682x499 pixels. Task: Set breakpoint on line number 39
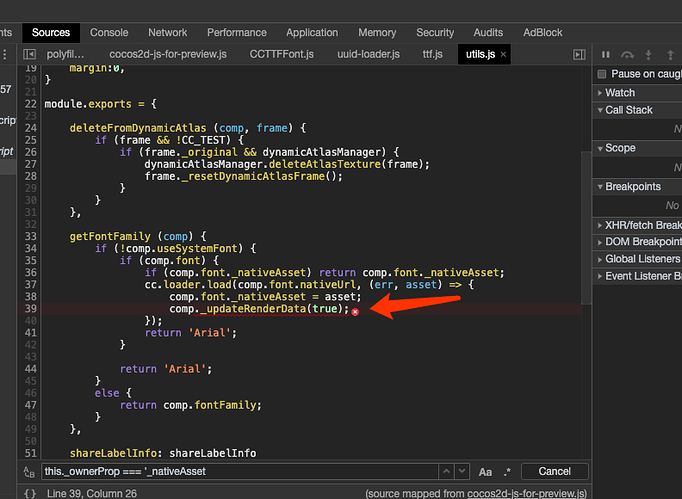pos(30,309)
